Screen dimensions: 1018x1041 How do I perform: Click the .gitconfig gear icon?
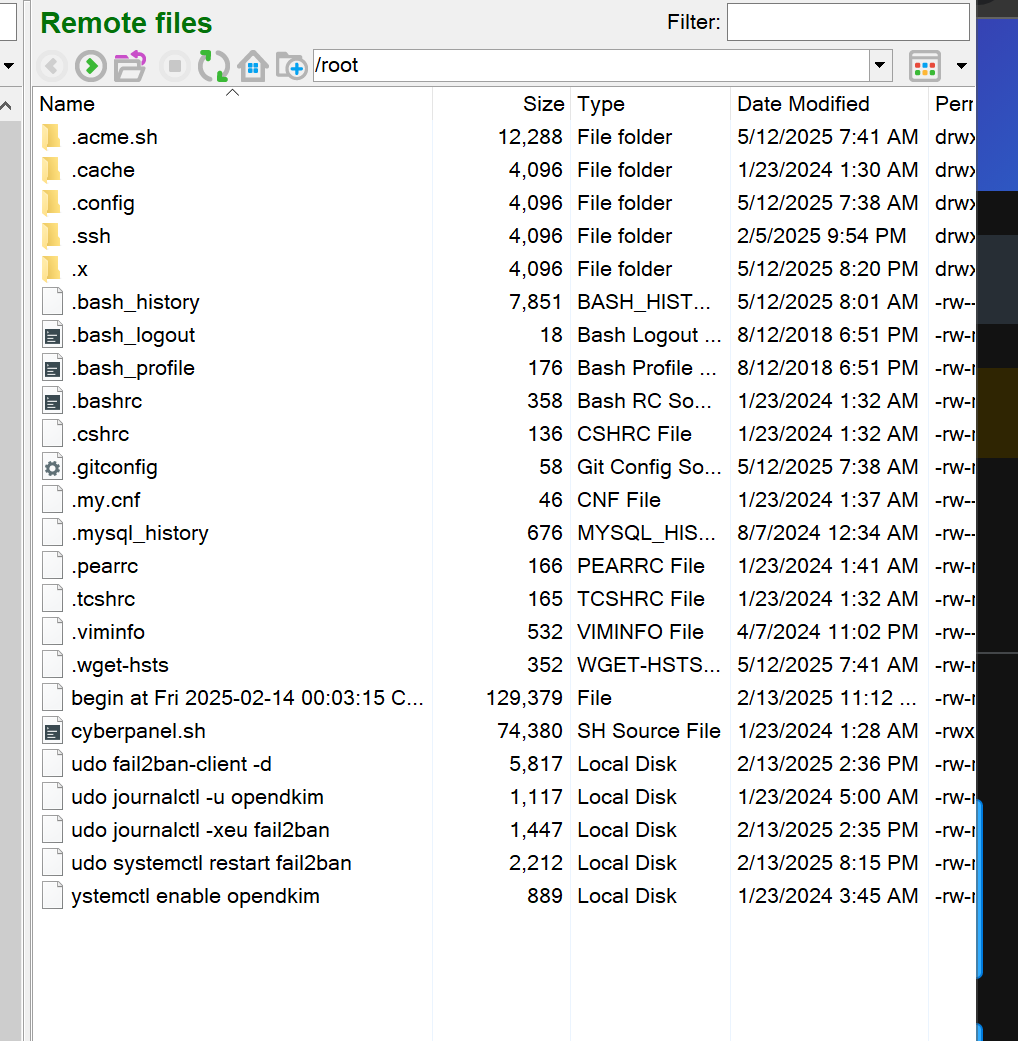point(52,467)
